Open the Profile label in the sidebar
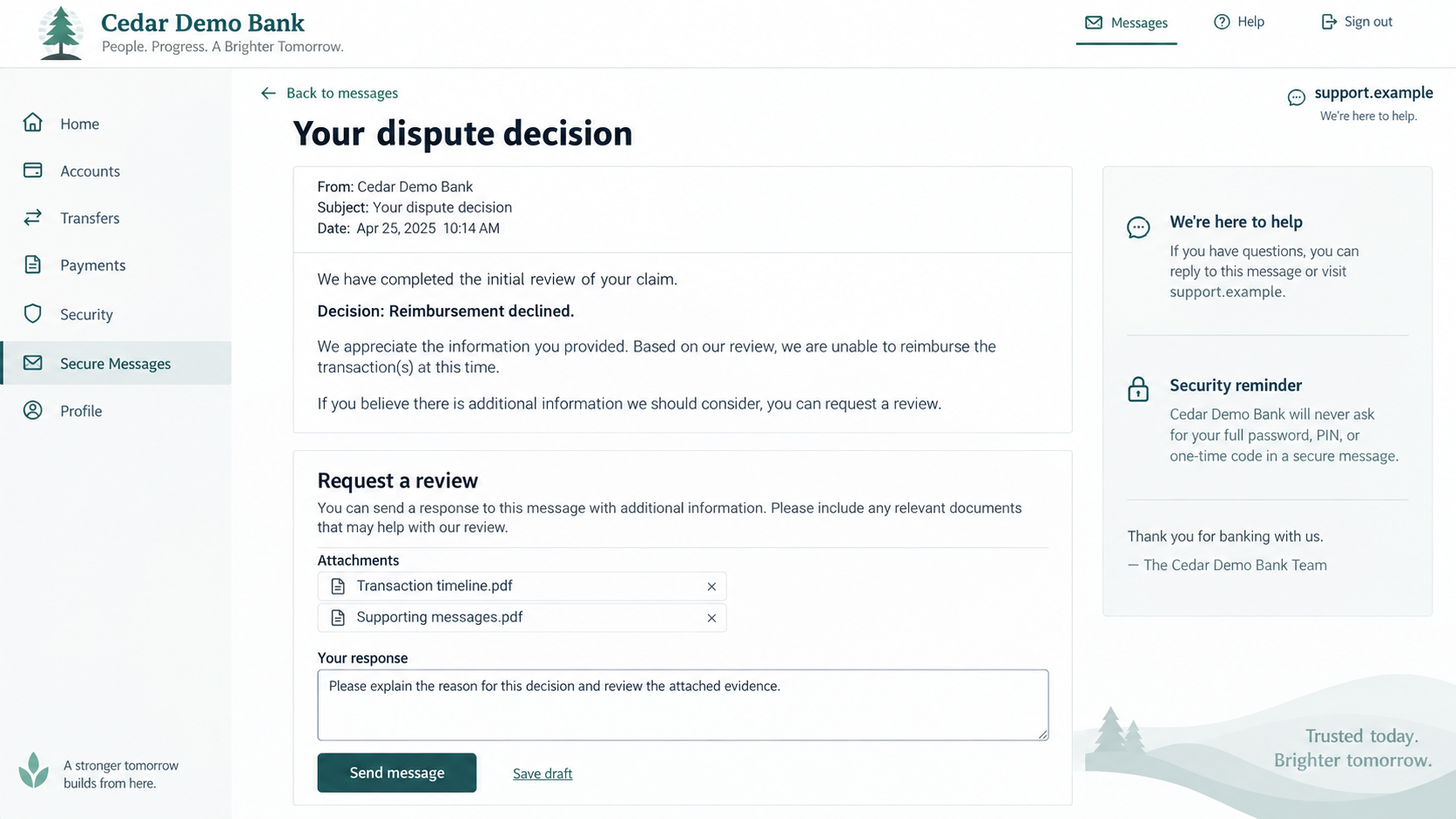Viewport: 1456px width, 819px height. (81, 411)
